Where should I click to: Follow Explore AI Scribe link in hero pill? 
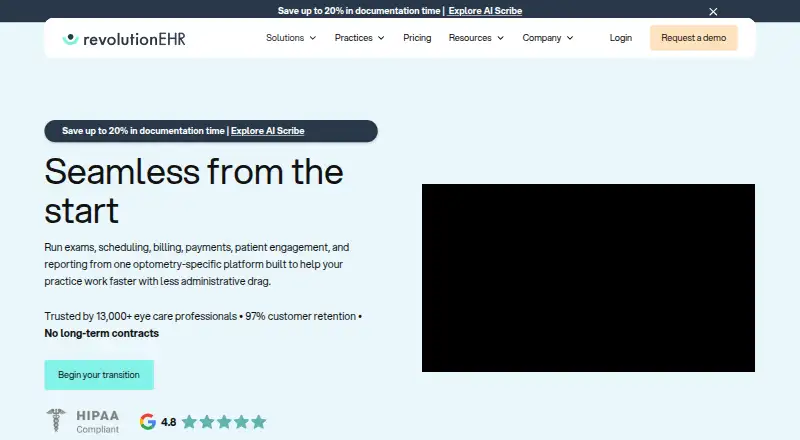[267, 131]
